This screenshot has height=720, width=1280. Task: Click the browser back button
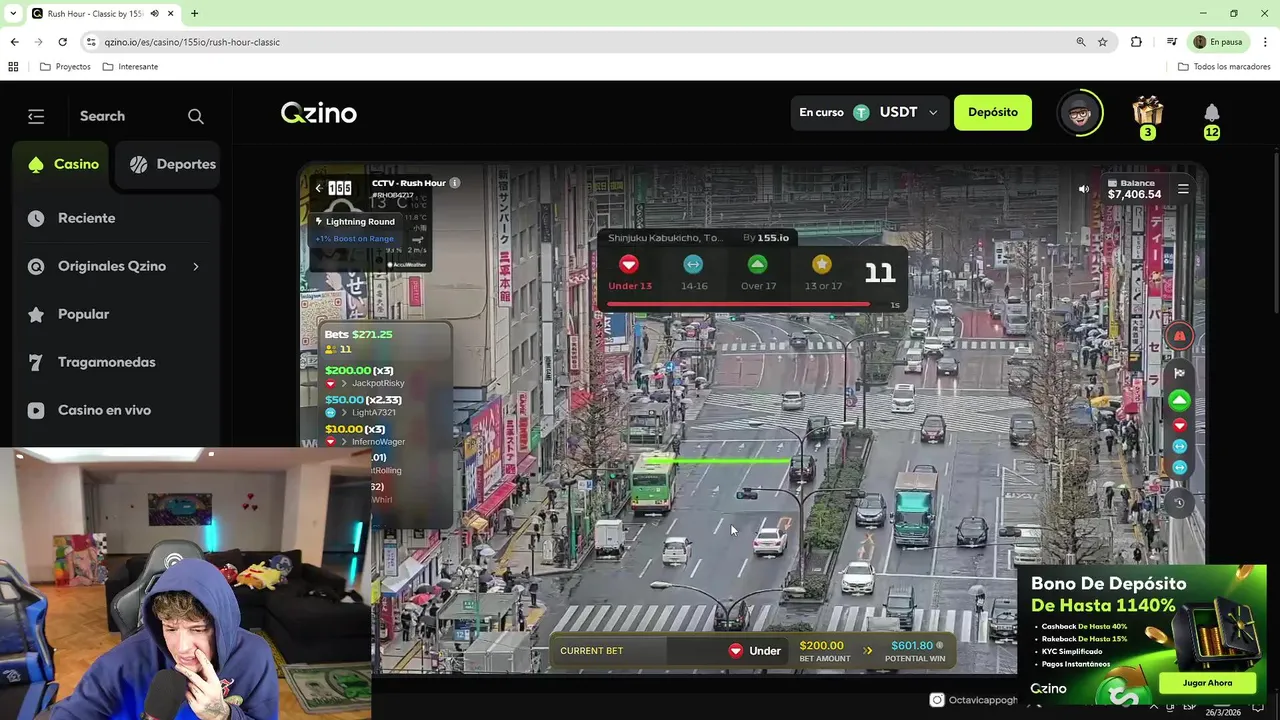[x=14, y=42]
